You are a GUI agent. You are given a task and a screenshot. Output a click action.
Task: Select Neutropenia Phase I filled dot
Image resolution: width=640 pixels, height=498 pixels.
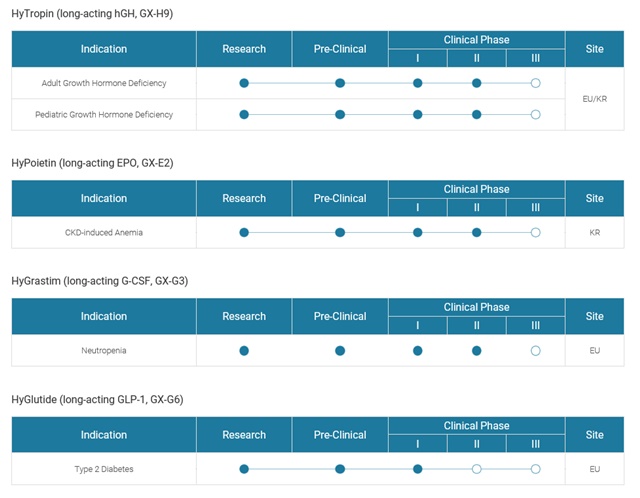418,351
